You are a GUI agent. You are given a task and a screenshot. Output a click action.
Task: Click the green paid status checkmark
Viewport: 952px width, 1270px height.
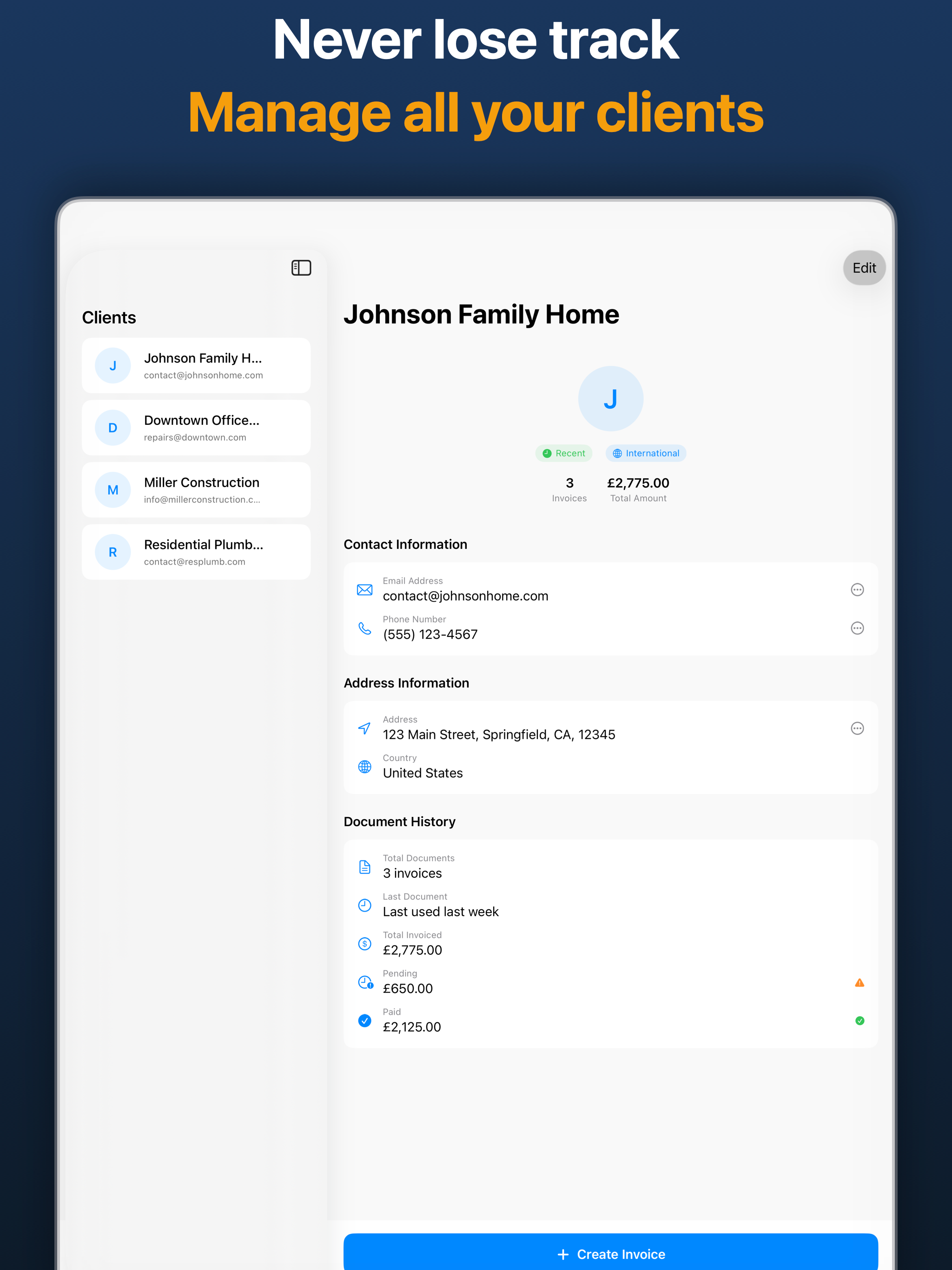859,1020
